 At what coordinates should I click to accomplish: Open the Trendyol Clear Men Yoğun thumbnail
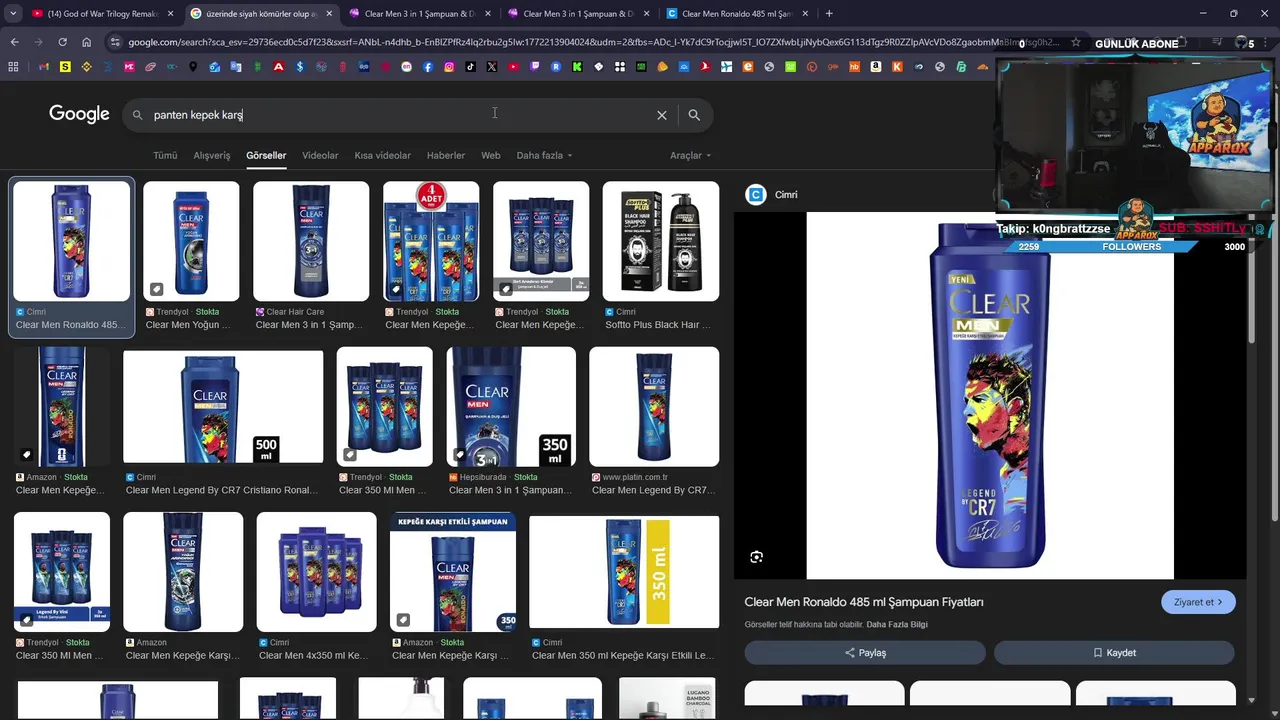tap(191, 241)
